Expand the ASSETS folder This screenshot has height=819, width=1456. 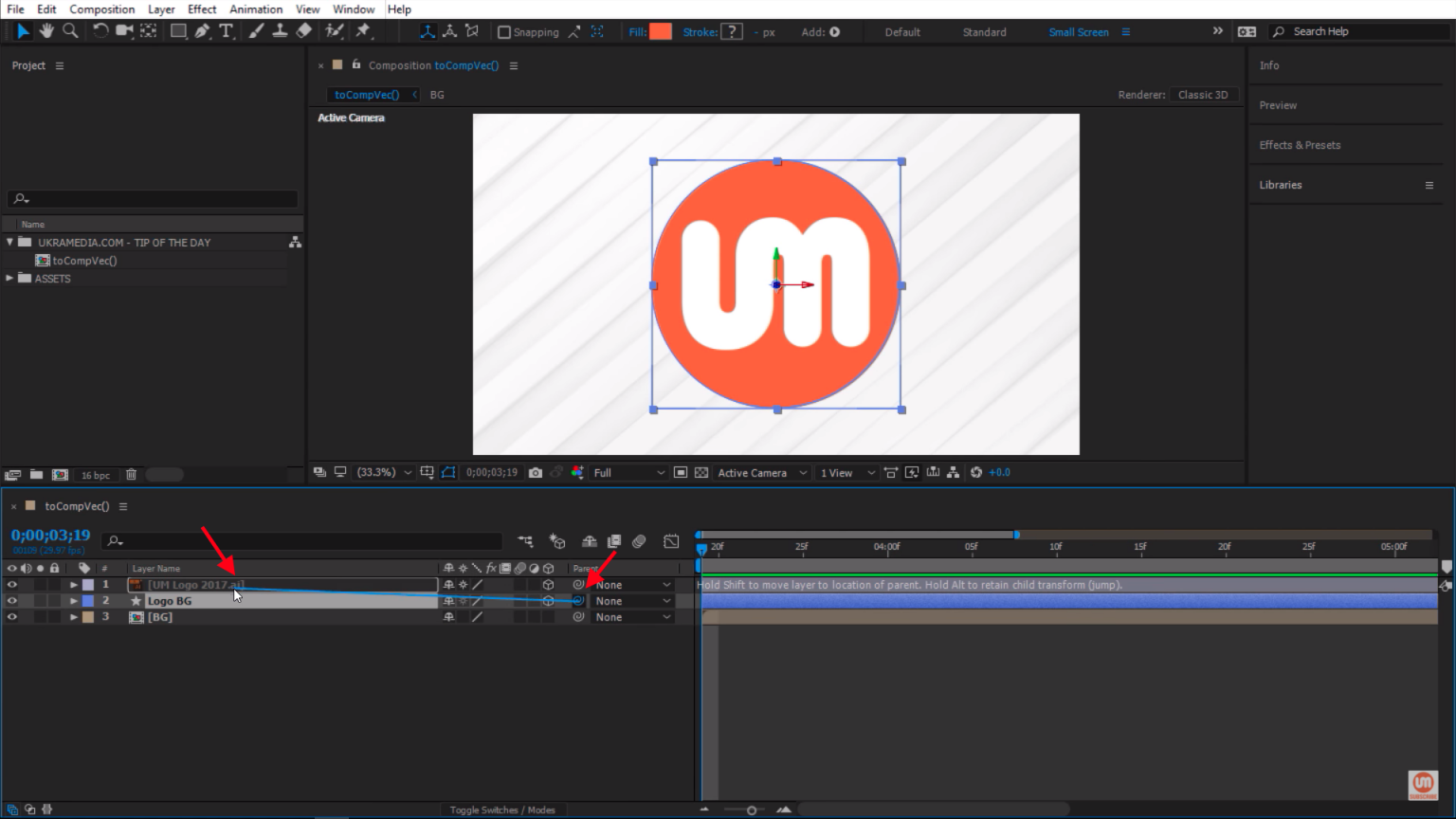click(9, 279)
